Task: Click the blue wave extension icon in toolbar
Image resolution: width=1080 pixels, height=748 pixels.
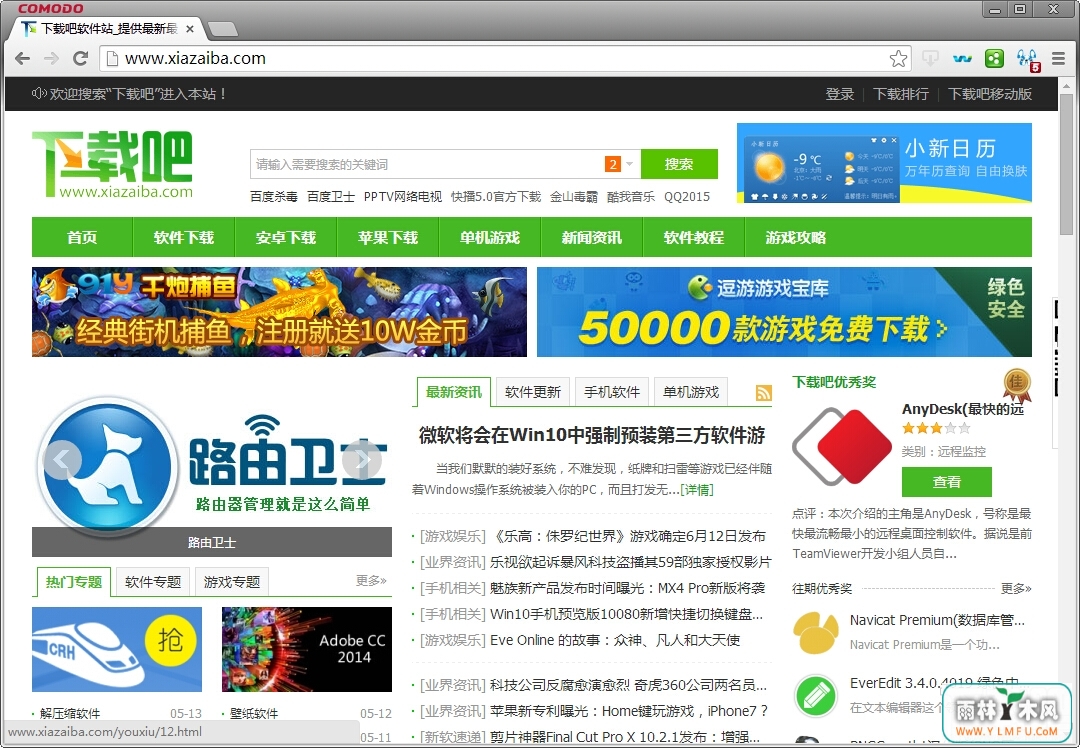Action: [x=962, y=59]
